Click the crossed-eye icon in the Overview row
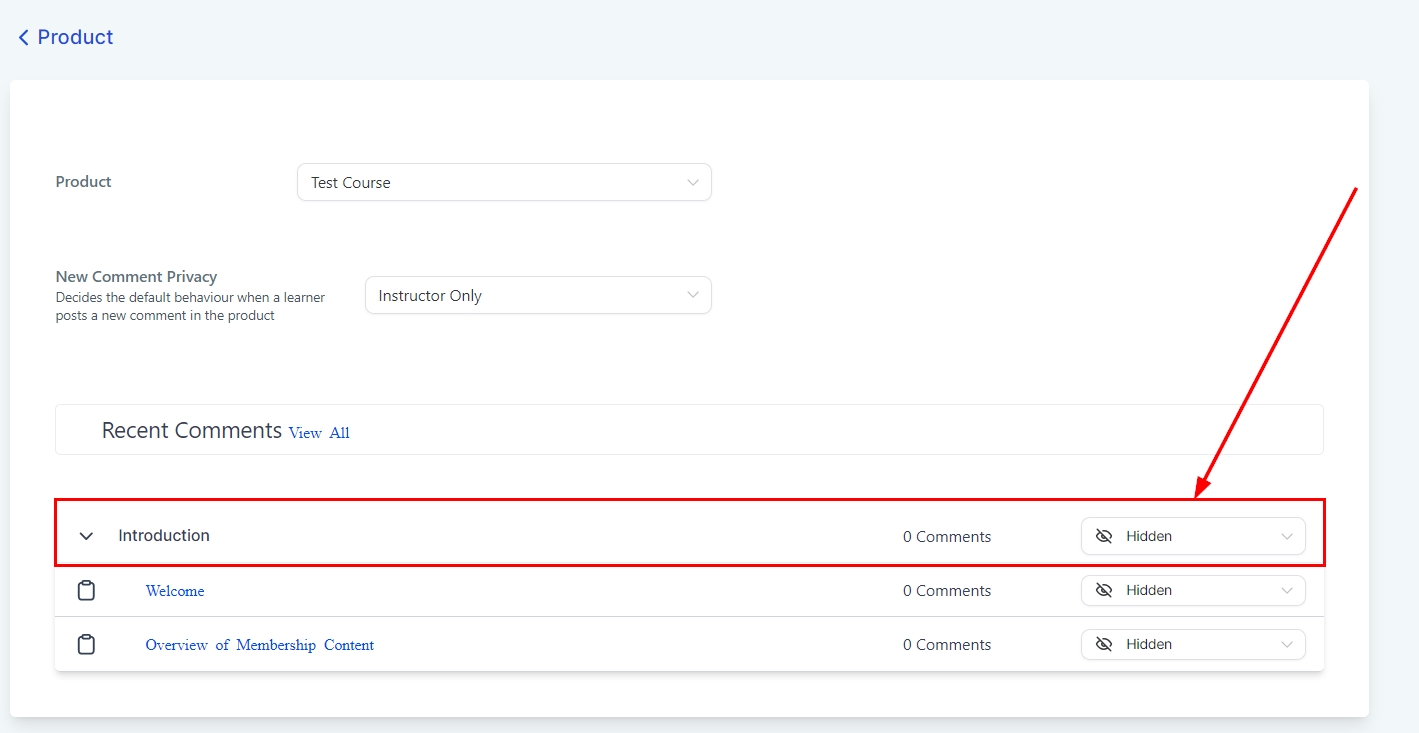The image size is (1419, 733). (x=1104, y=644)
